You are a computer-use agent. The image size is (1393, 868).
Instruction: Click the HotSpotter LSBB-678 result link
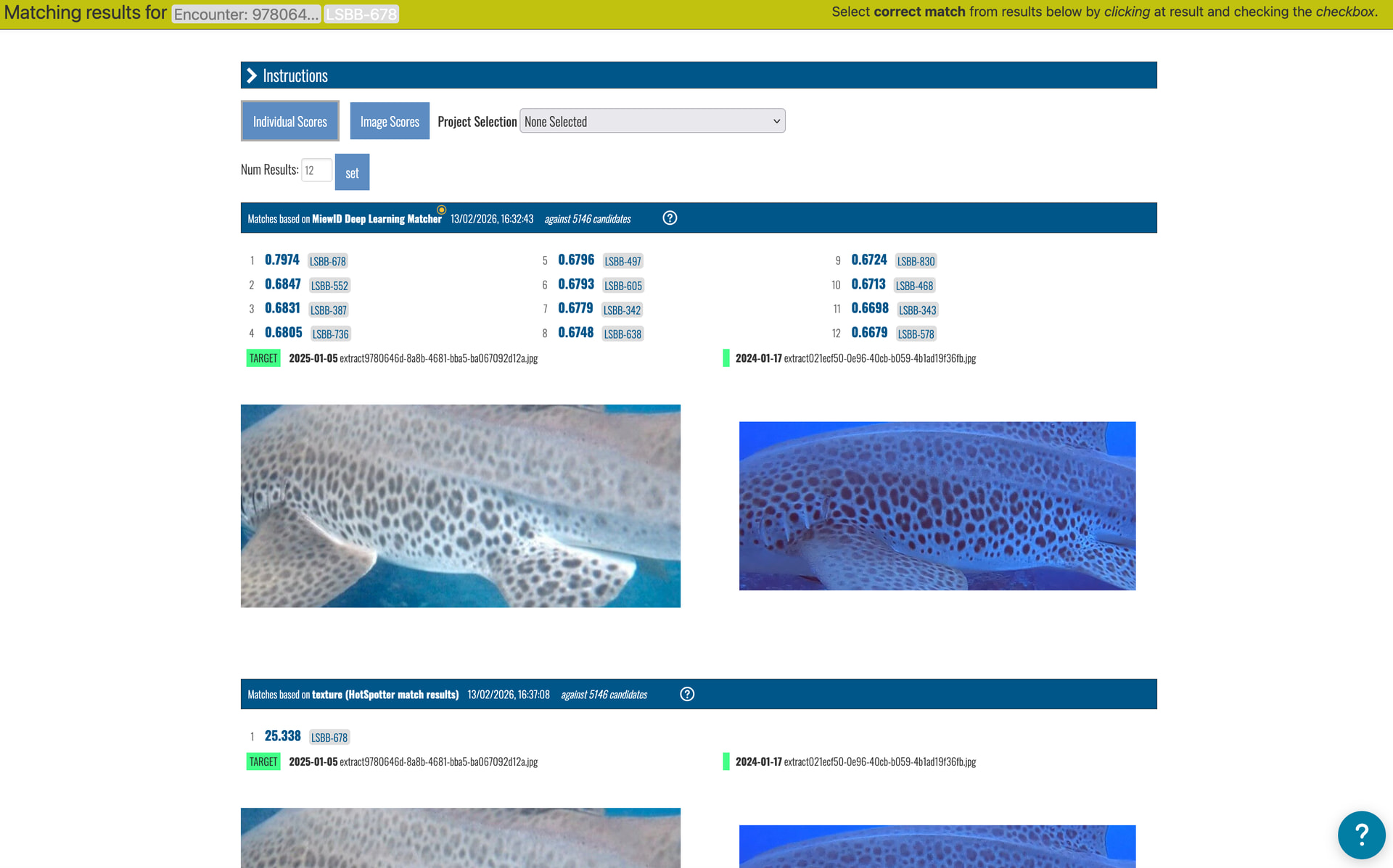(x=329, y=737)
